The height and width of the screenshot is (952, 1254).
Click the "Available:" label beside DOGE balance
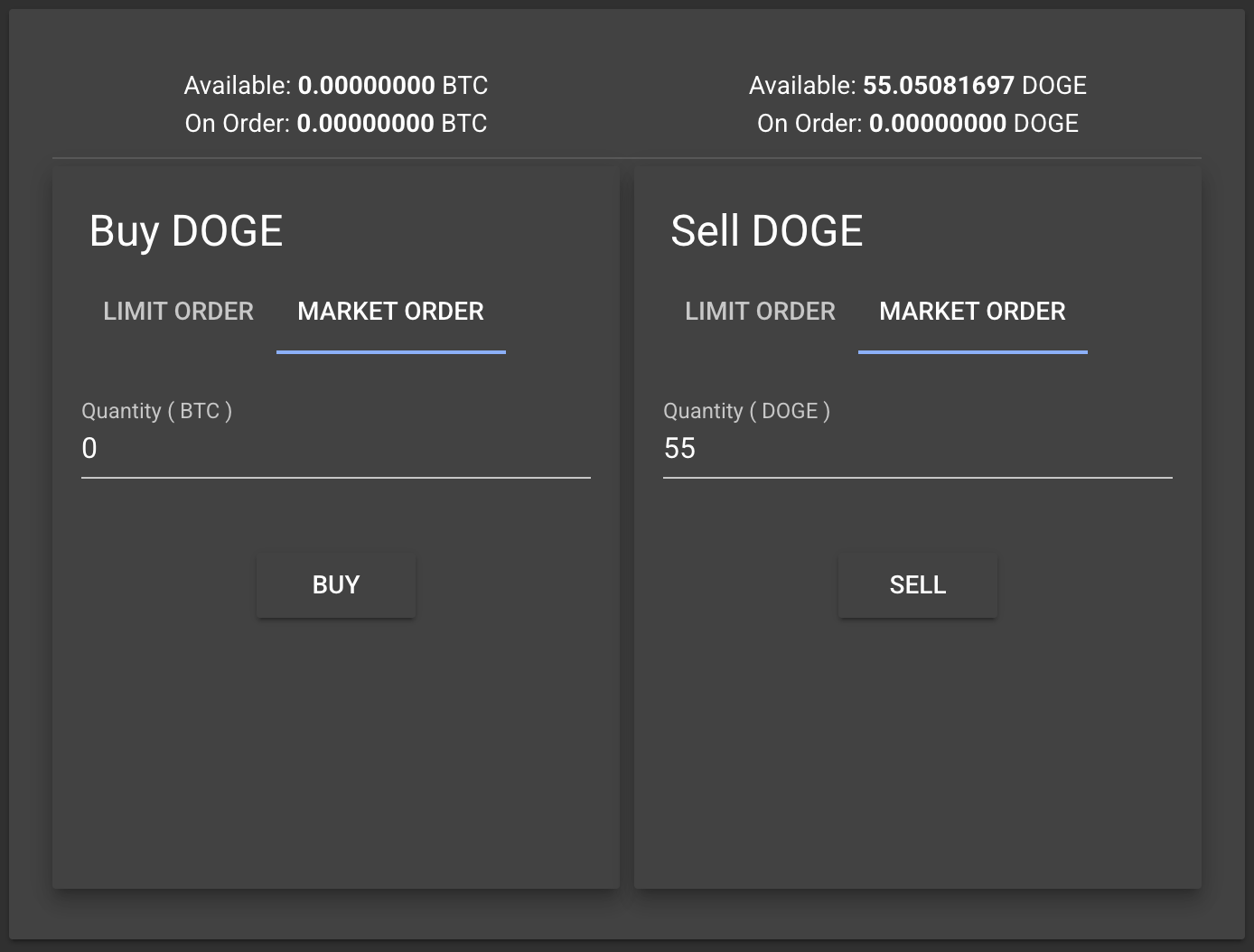click(x=802, y=86)
